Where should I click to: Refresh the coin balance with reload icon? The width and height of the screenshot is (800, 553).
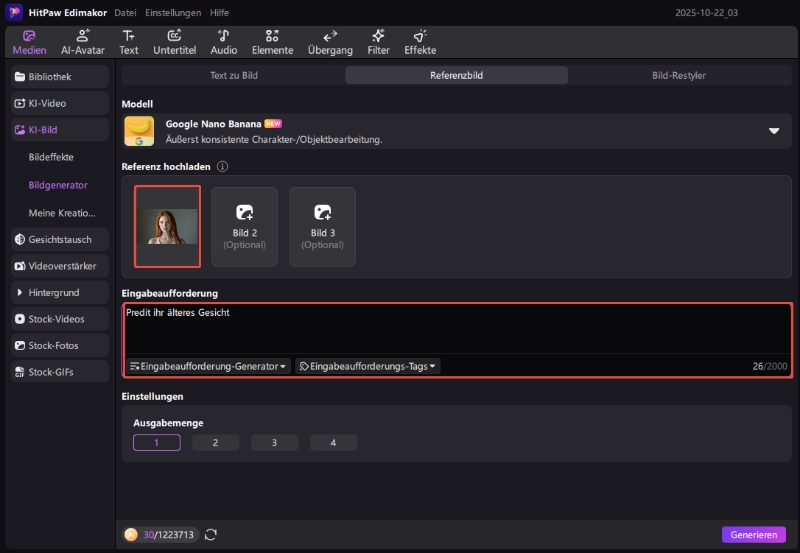[x=211, y=535]
